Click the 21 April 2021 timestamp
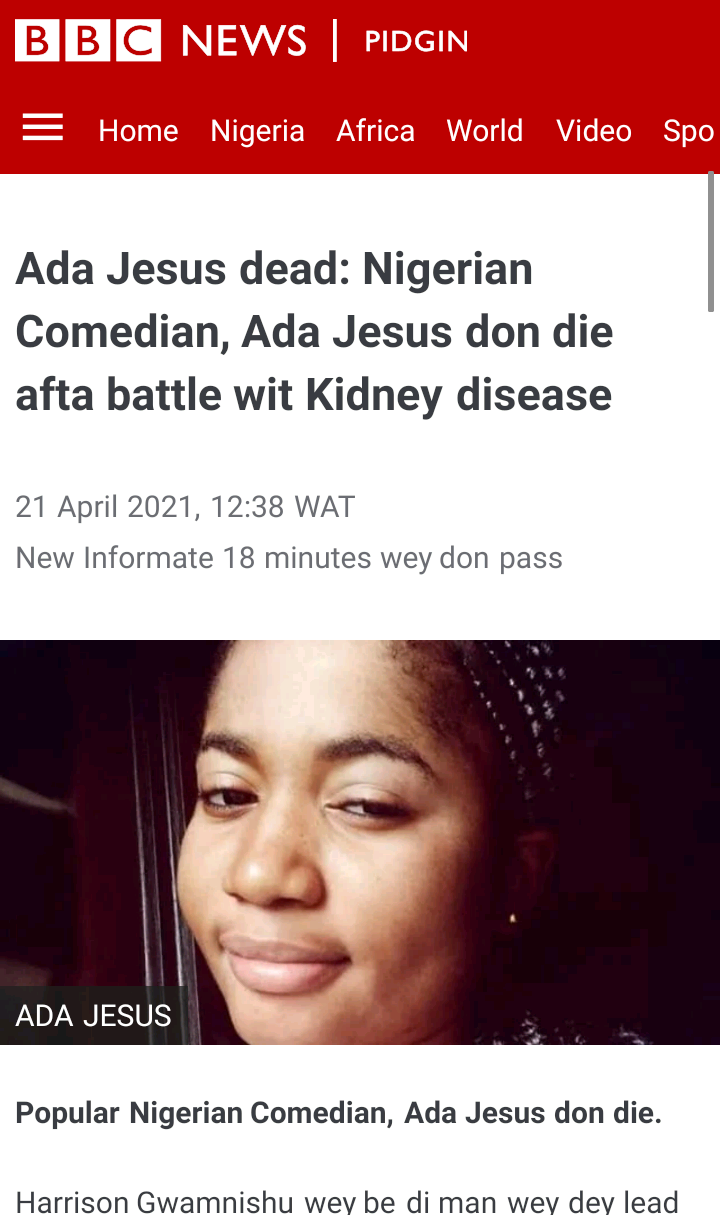 click(x=185, y=507)
